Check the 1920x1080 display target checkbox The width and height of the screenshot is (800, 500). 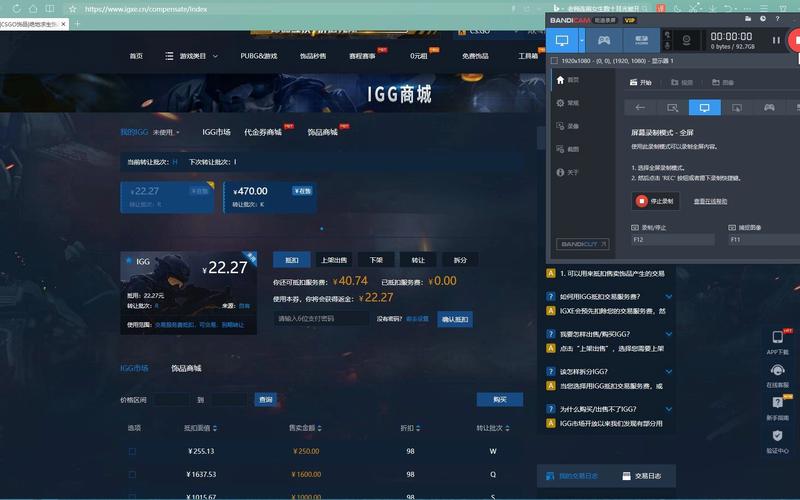pos(556,60)
